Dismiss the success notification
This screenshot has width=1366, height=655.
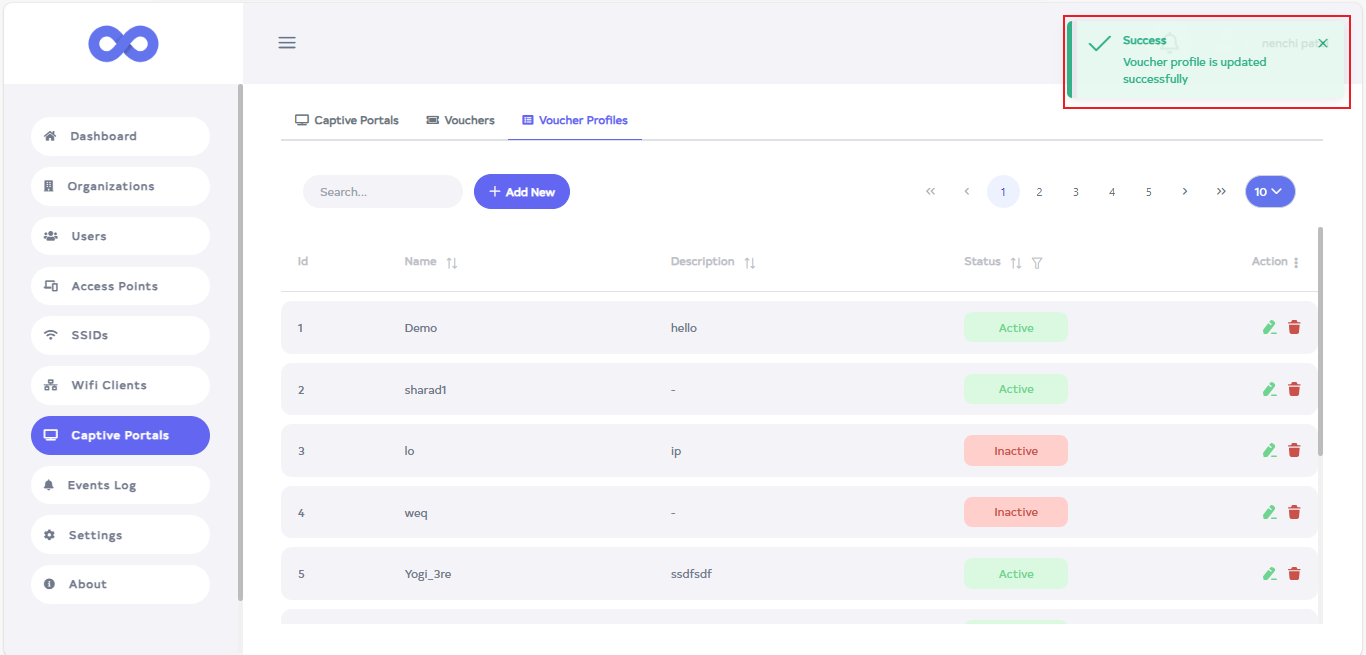[1323, 43]
